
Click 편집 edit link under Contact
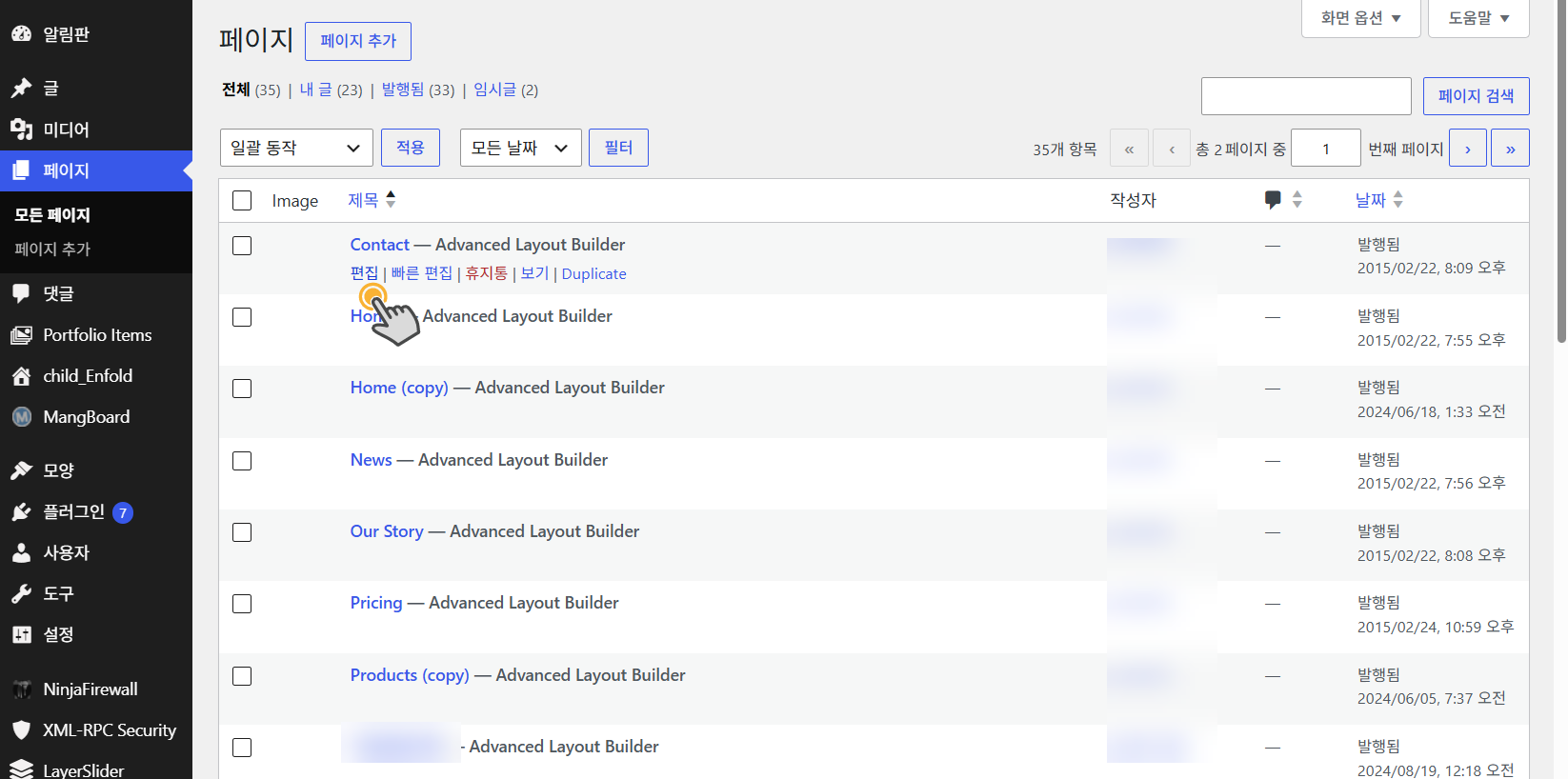[365, 273]
